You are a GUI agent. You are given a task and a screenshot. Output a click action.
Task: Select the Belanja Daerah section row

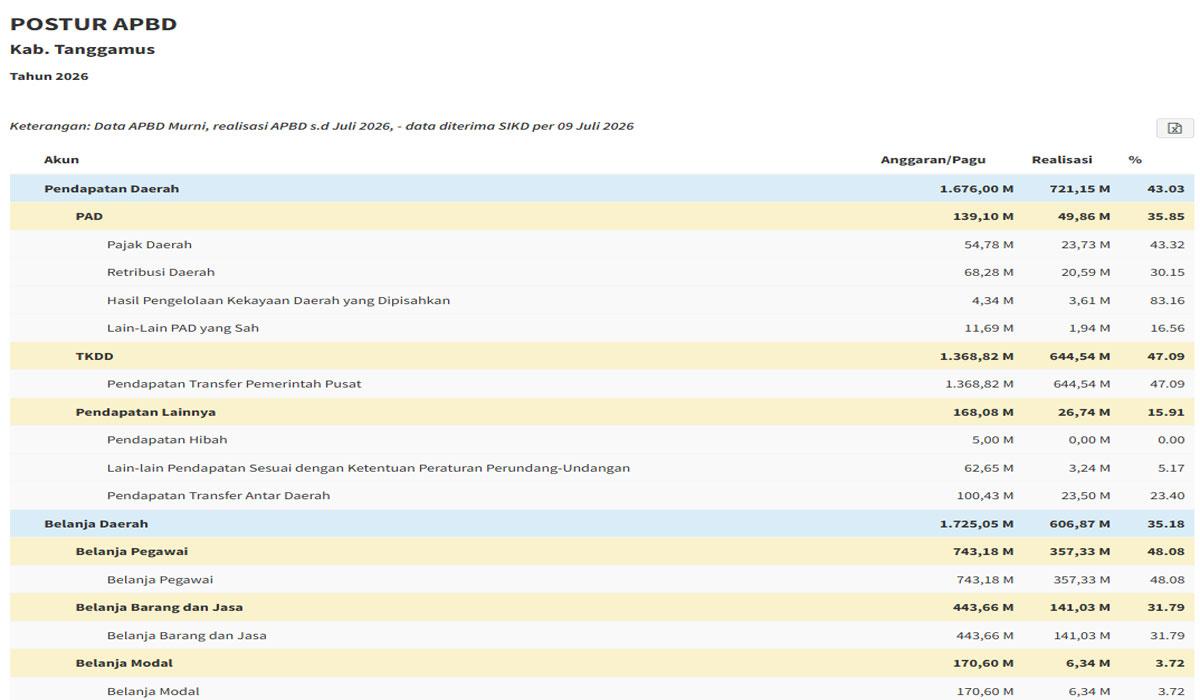click(602, 524)
